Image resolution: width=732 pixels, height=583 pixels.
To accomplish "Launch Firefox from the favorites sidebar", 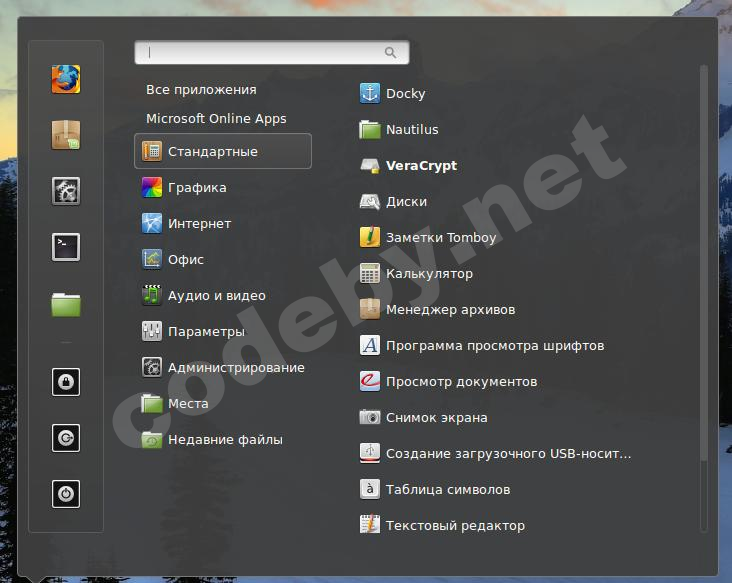I will [x=66, y=79].
